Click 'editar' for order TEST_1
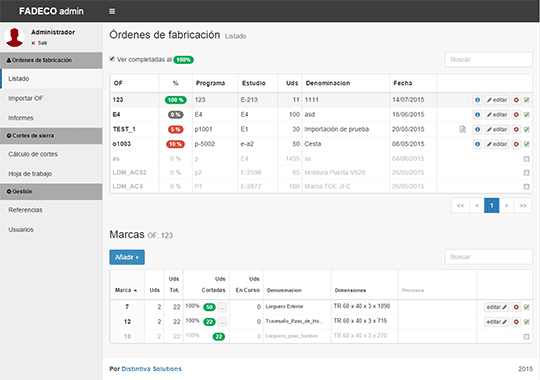 tap(497, 130)
